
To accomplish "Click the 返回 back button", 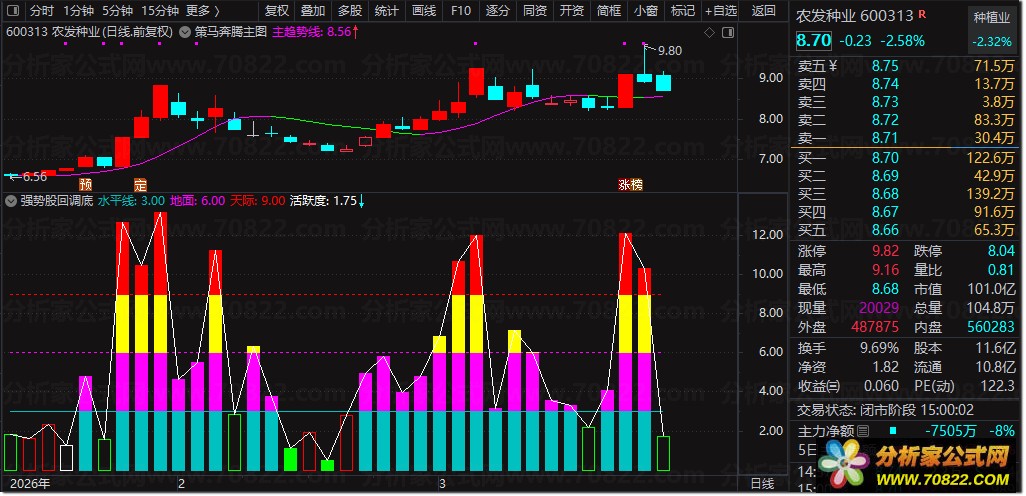I will 763,10.
